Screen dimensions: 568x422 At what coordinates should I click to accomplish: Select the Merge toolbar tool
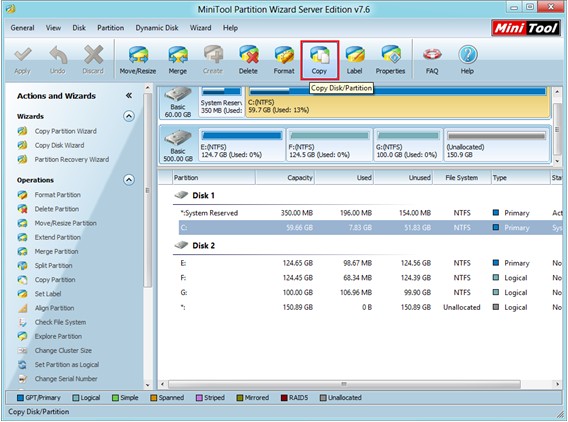coord(178,60)
